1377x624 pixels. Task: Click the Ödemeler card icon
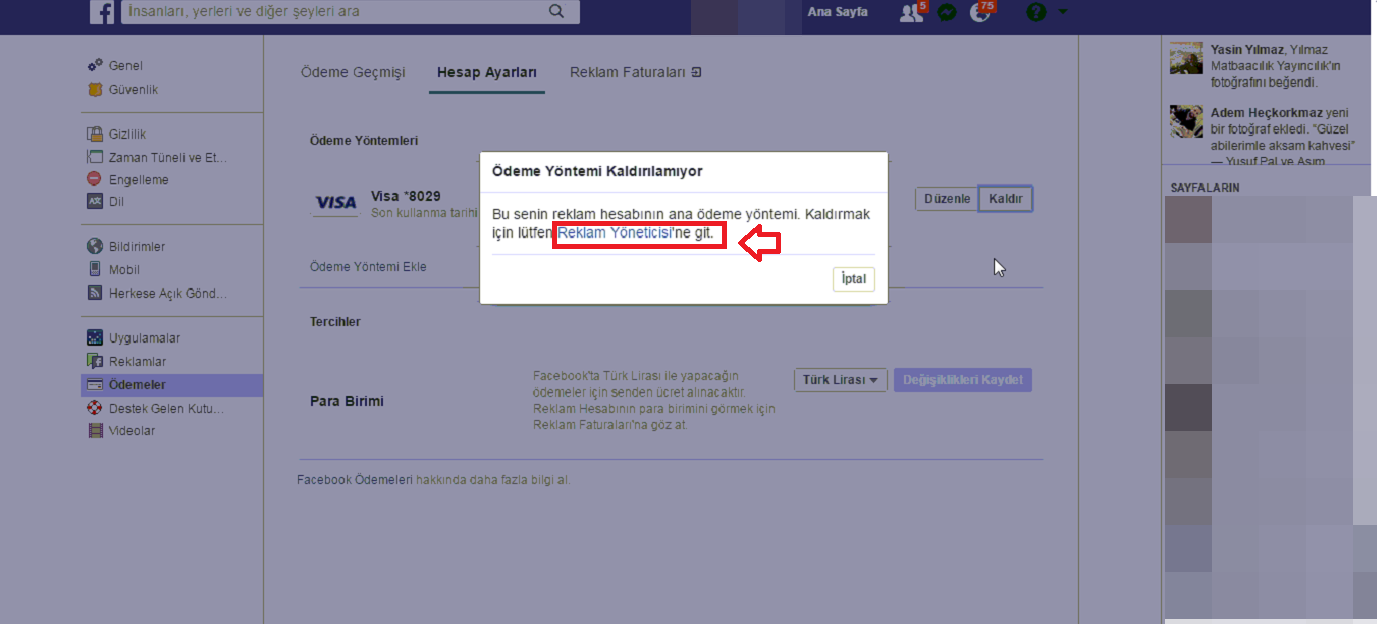click(95, 385)
